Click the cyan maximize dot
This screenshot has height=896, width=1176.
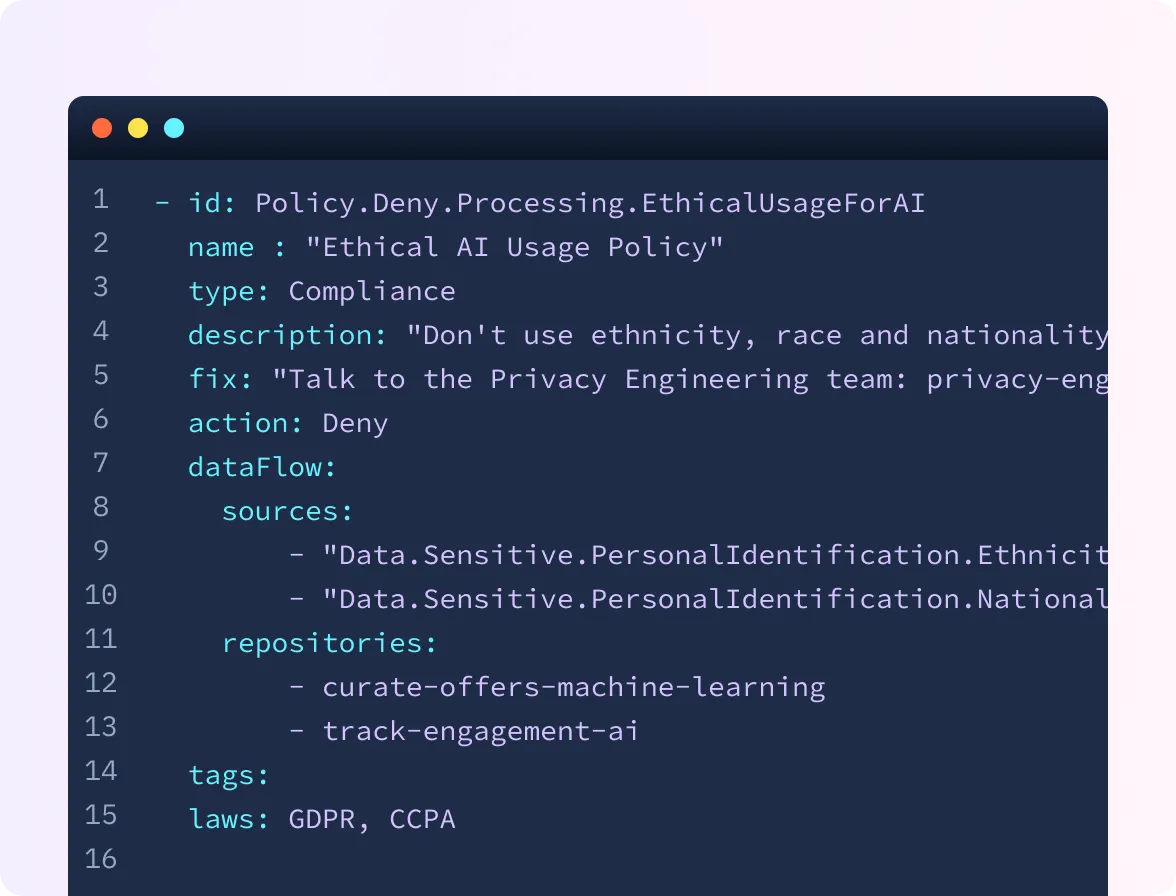point(174,128)
